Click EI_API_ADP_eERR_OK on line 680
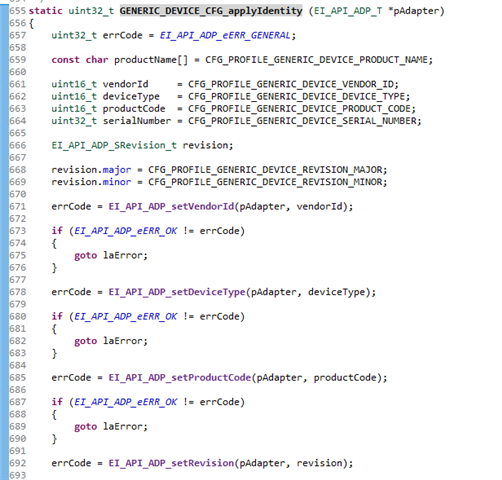502x480 pixels. 126,317
